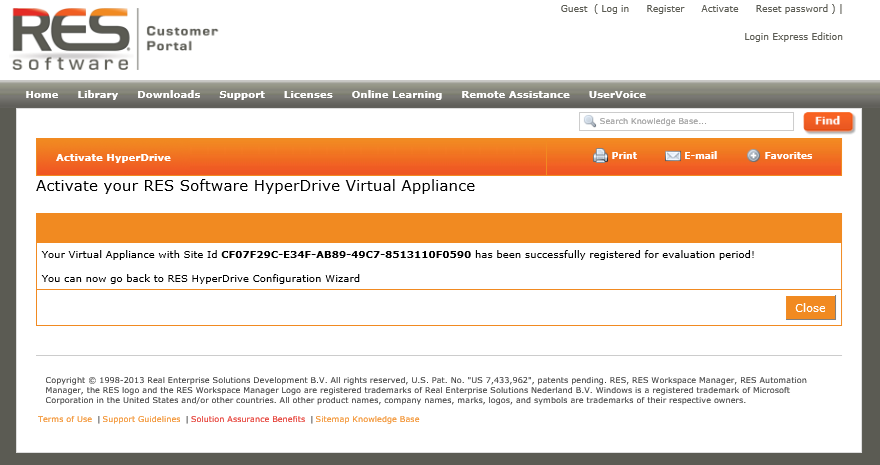Click the Favorites plus icon
Screen dimensions: 880x465
(x=753, y=156)
